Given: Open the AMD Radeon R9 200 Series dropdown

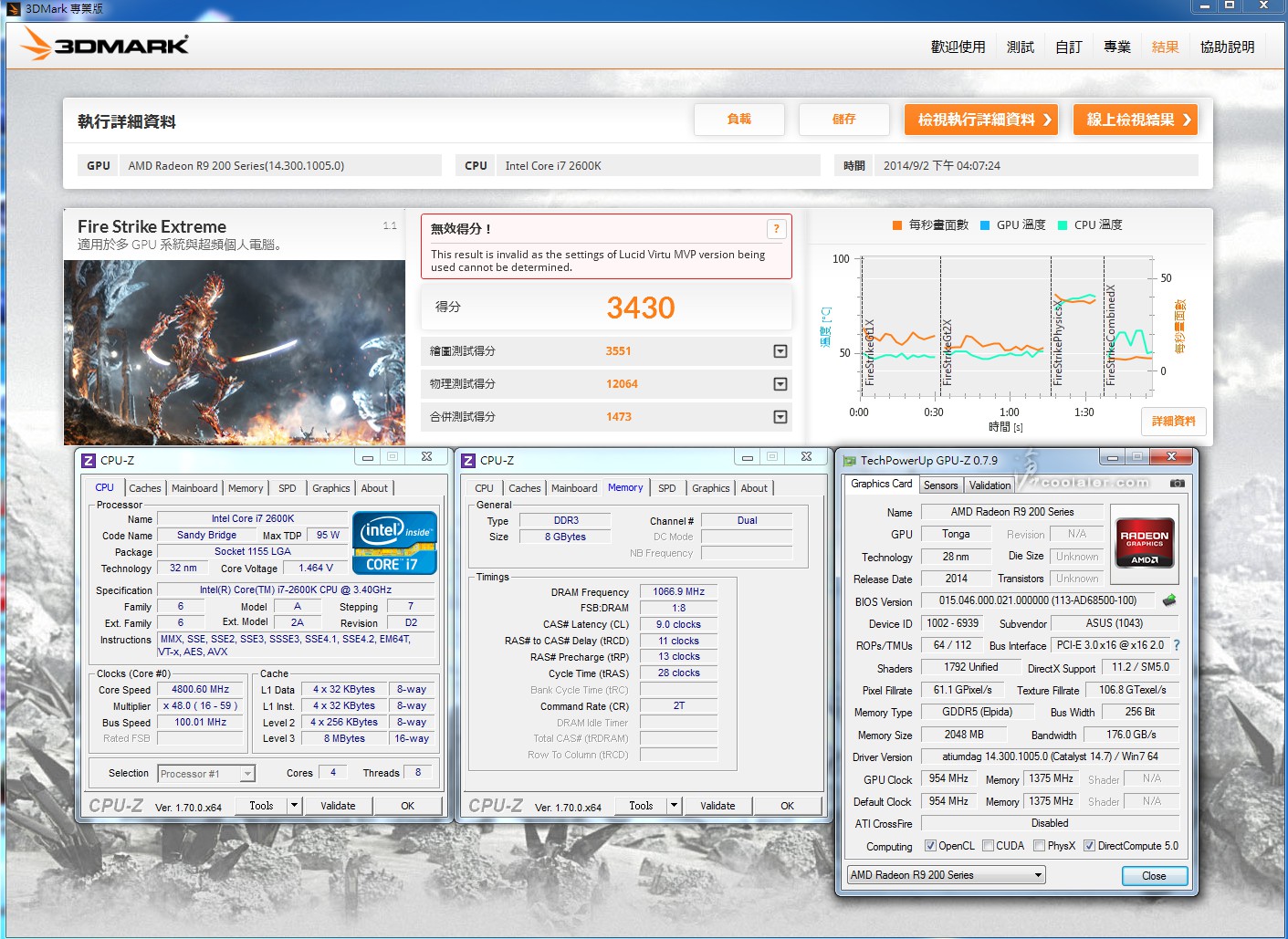Looking at the screenshot, I should [946, 875].
